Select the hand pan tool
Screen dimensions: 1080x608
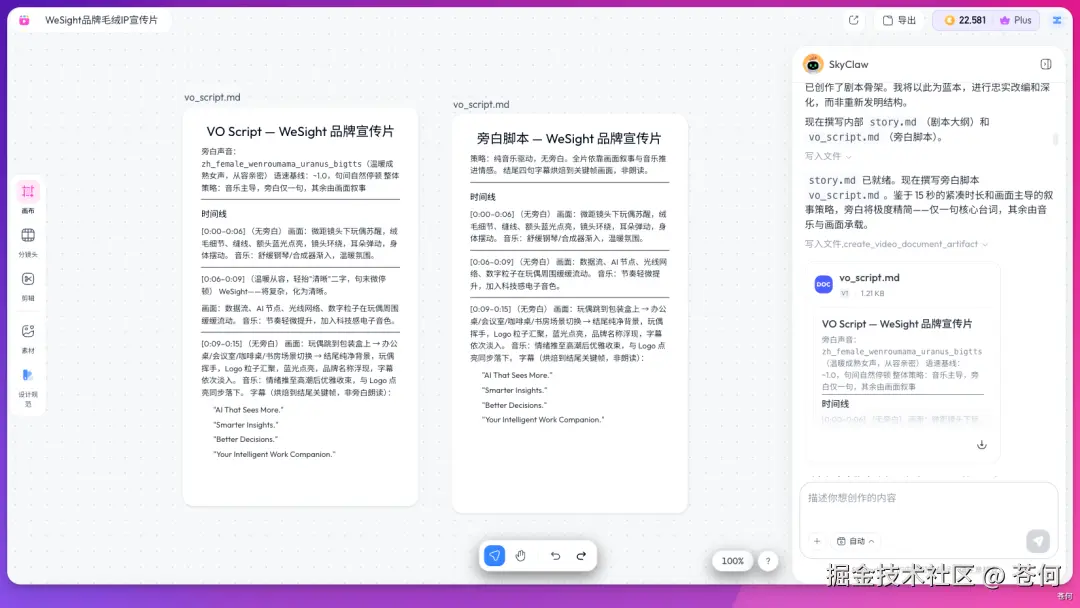521,556
